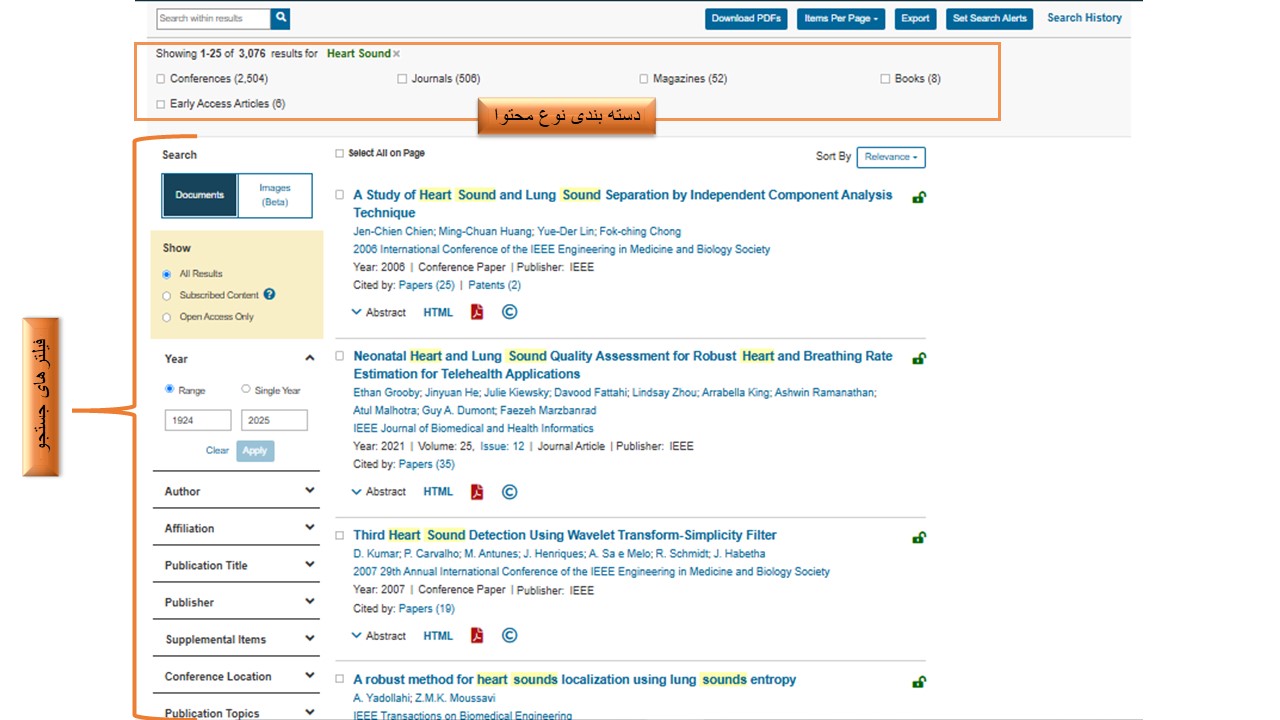Open PDF icon of first result
This screenshot has height=720, width=1280.
pyautogui.click(x=477, y=312)
